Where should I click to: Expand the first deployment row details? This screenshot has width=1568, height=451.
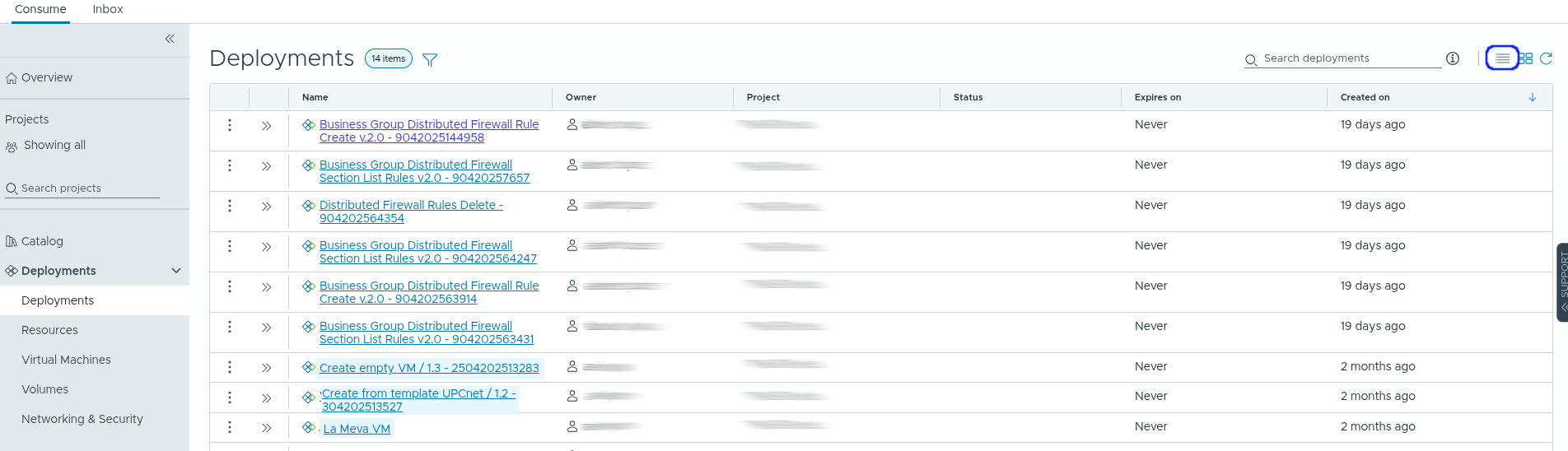click(267, 126)
